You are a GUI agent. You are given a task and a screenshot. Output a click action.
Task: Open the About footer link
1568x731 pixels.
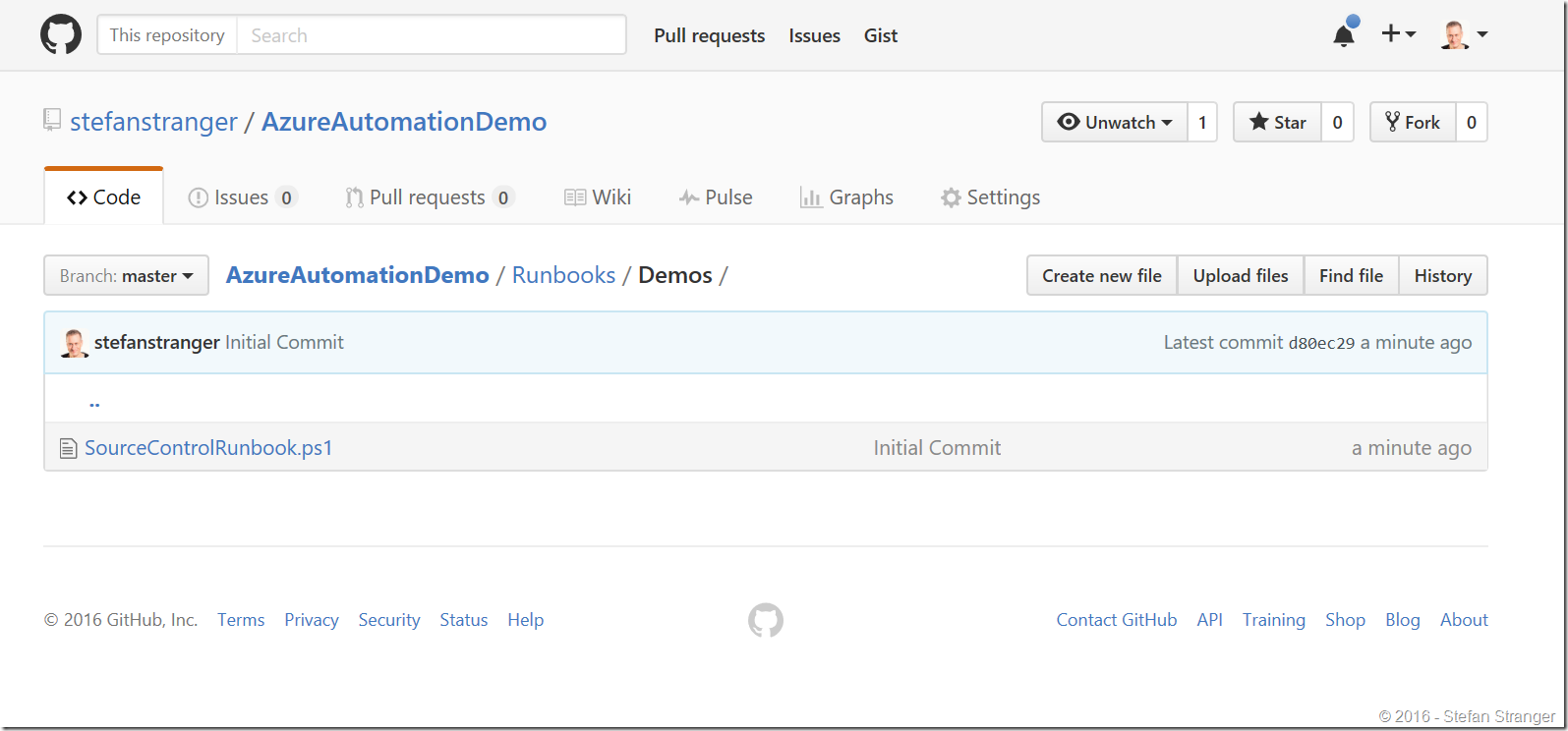[1465, 620]
